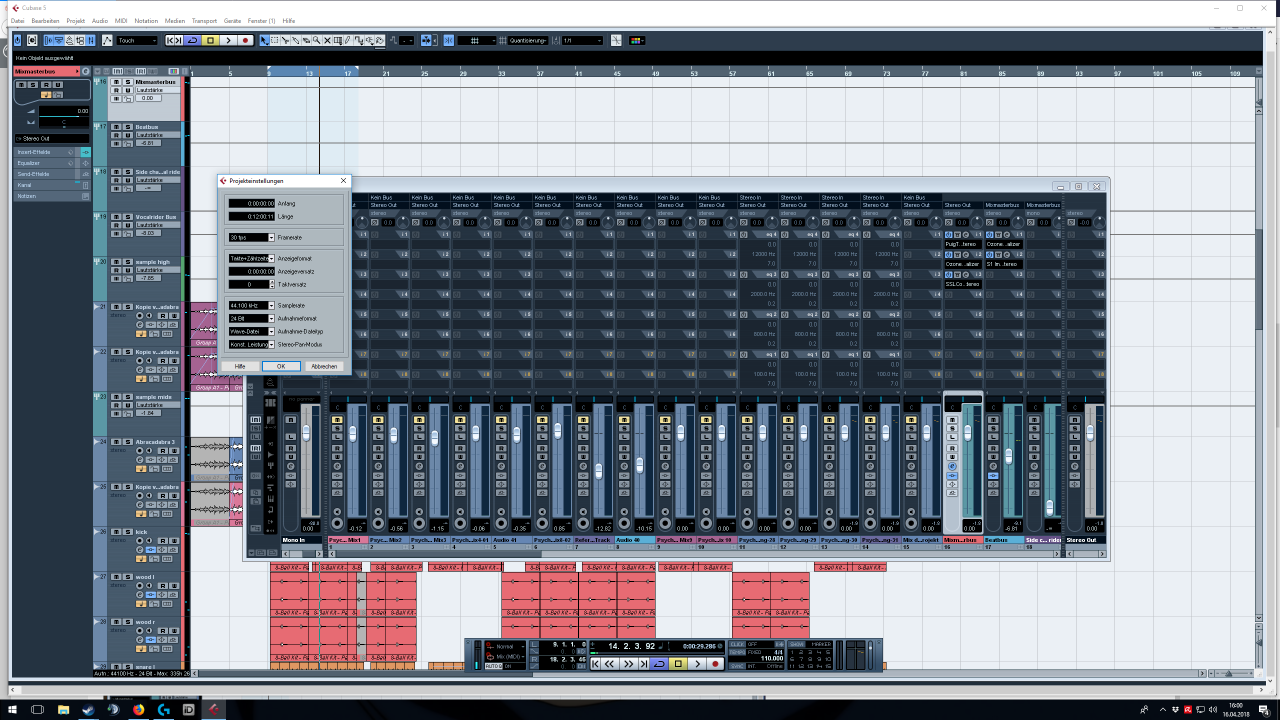Adjust the Mixmasterbus fader in mixer
This screenshot has width=1280, height=720.
(x=968, y=433)
